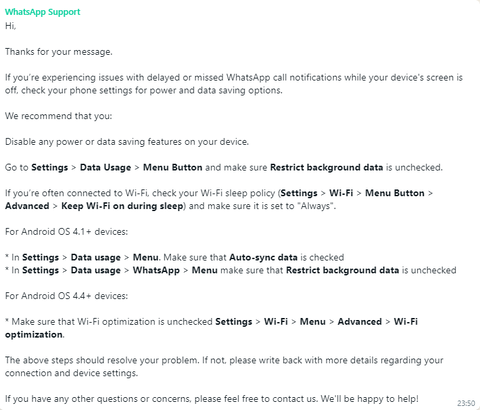Screen dimensions: 480x410
Task: Click 'delayed or missed WhatsApp call notifications' phrase
Action: pos(244,77)
